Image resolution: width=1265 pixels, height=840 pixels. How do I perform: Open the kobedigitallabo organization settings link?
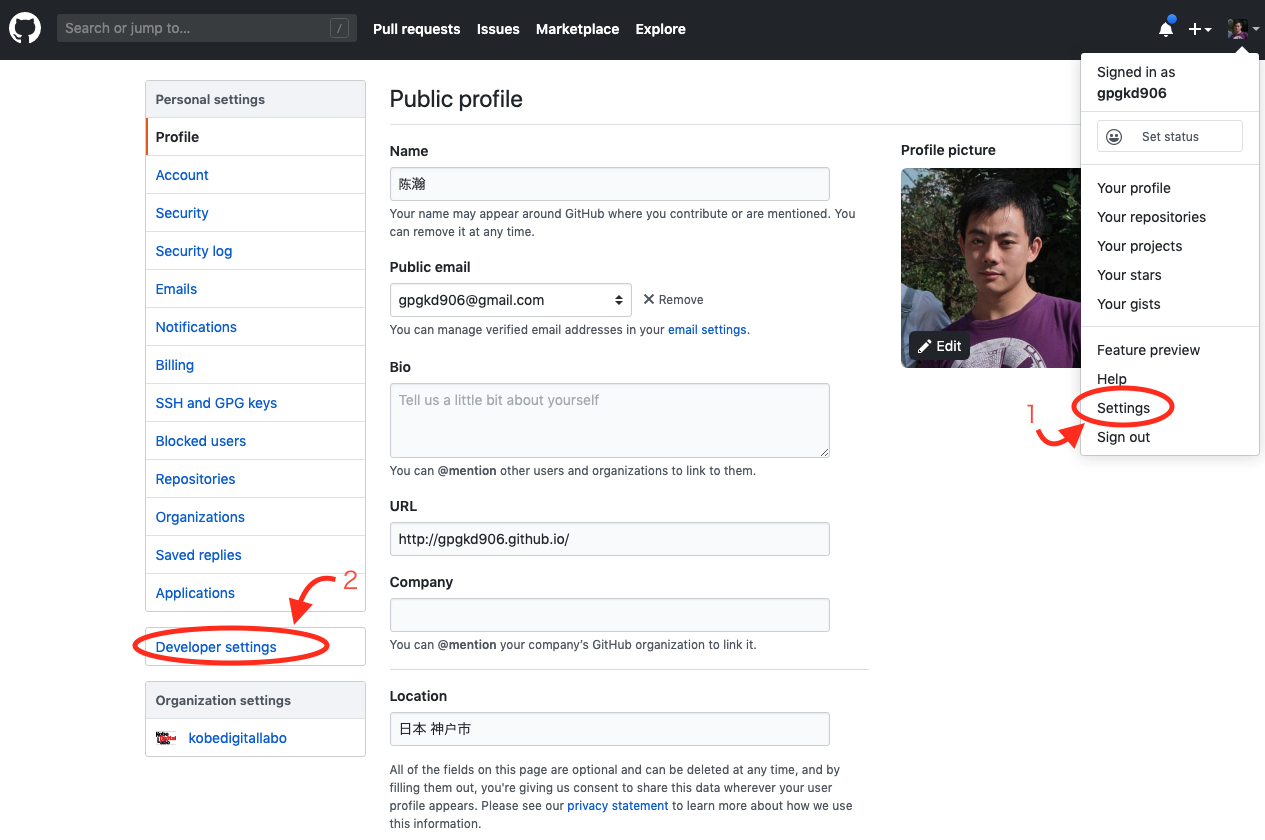pos(238,738)
